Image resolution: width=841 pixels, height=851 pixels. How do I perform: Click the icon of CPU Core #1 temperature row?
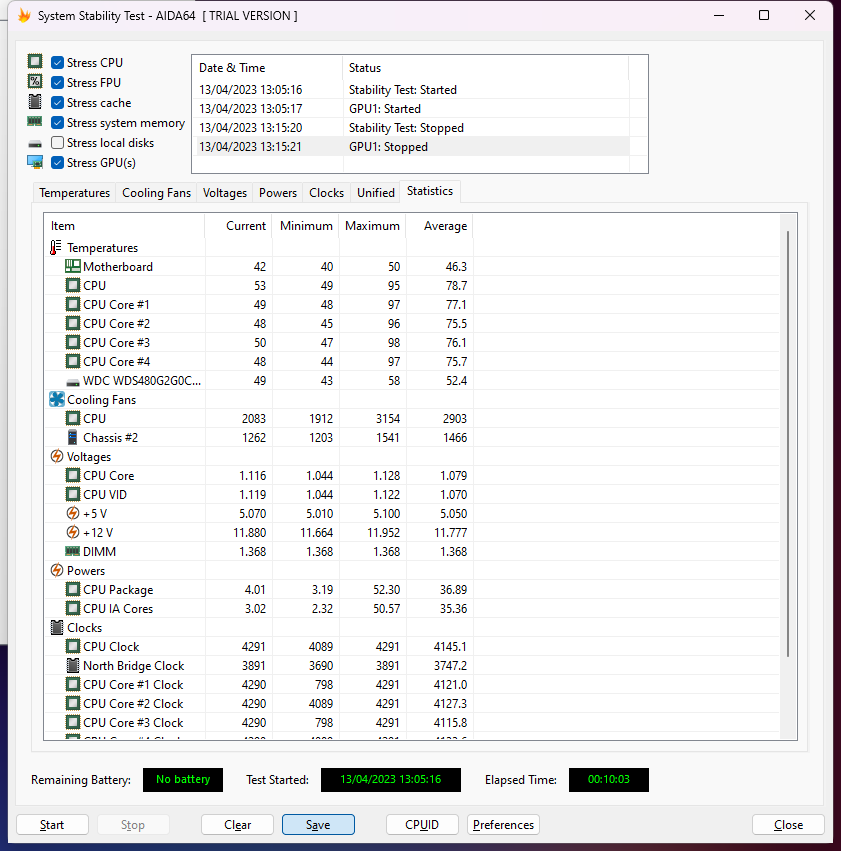(73, 304)
